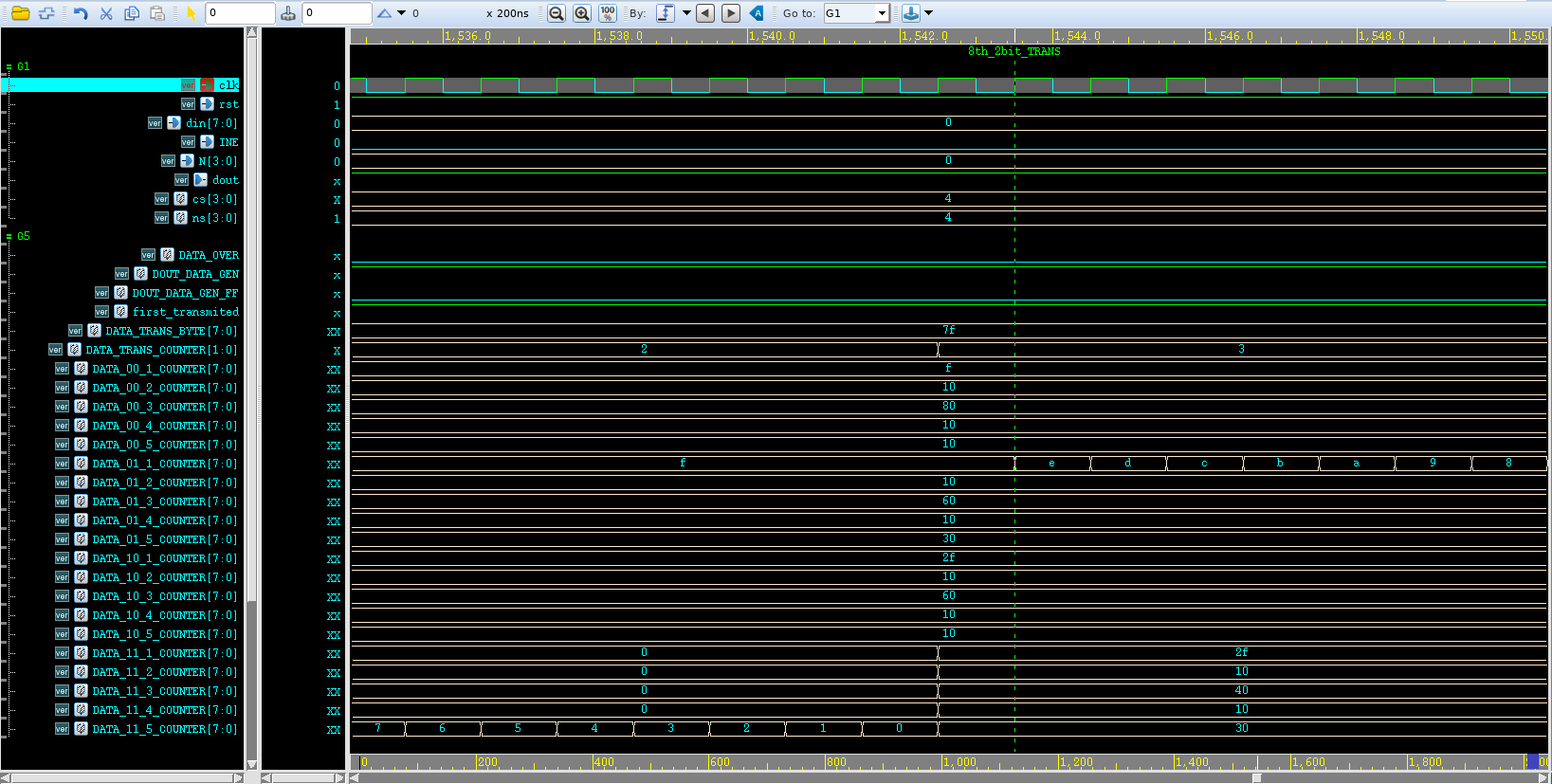Select DATA_10_4_COUNTER[7:0] signal
Image resolution: width=1552 pixels, height=784 pixels.
pyautogui.click(x=165, y=615)
